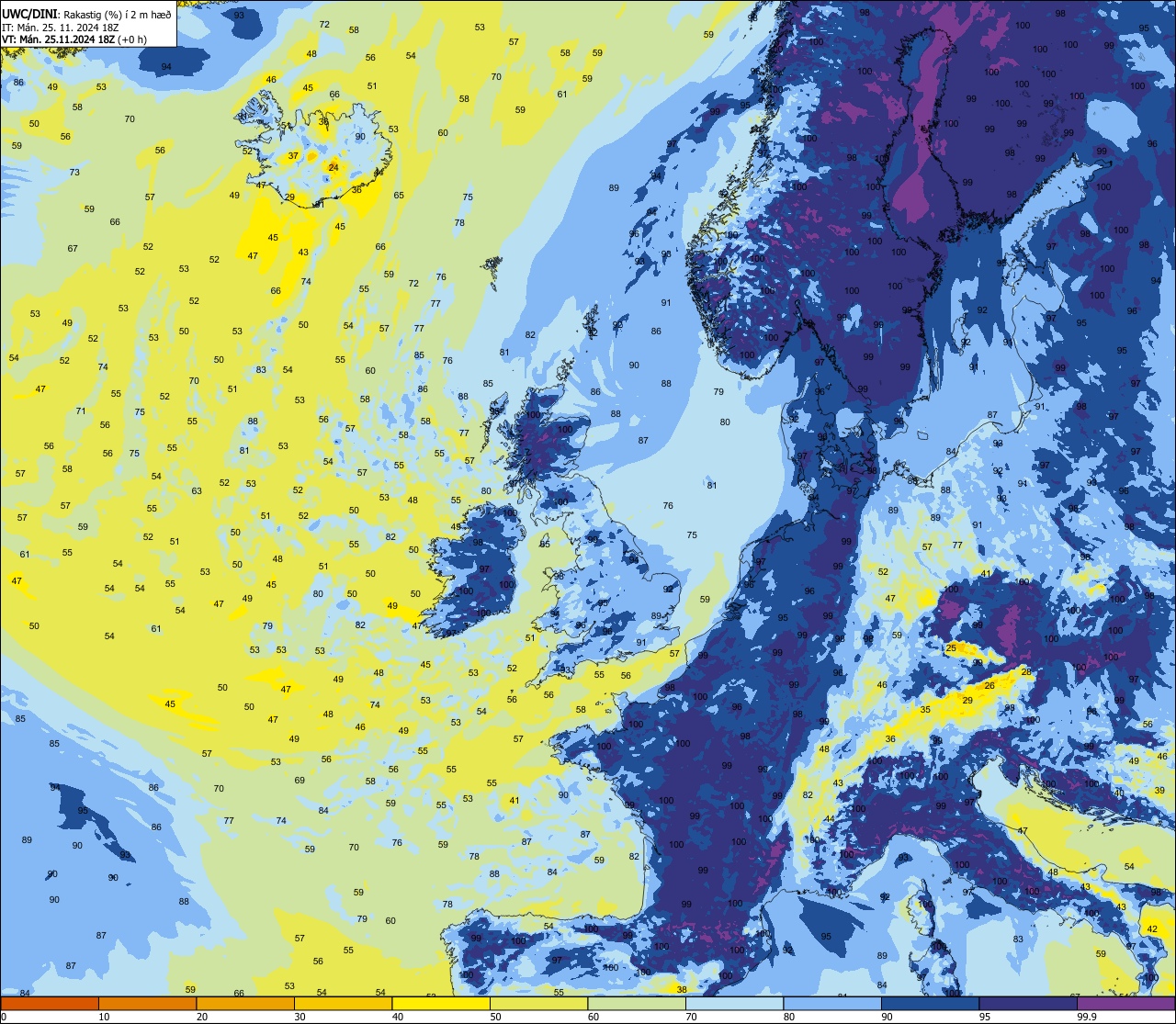The image size is (1176, 1024).
Task: Click the "20" label on the color scale
Action: point(202,1017)
